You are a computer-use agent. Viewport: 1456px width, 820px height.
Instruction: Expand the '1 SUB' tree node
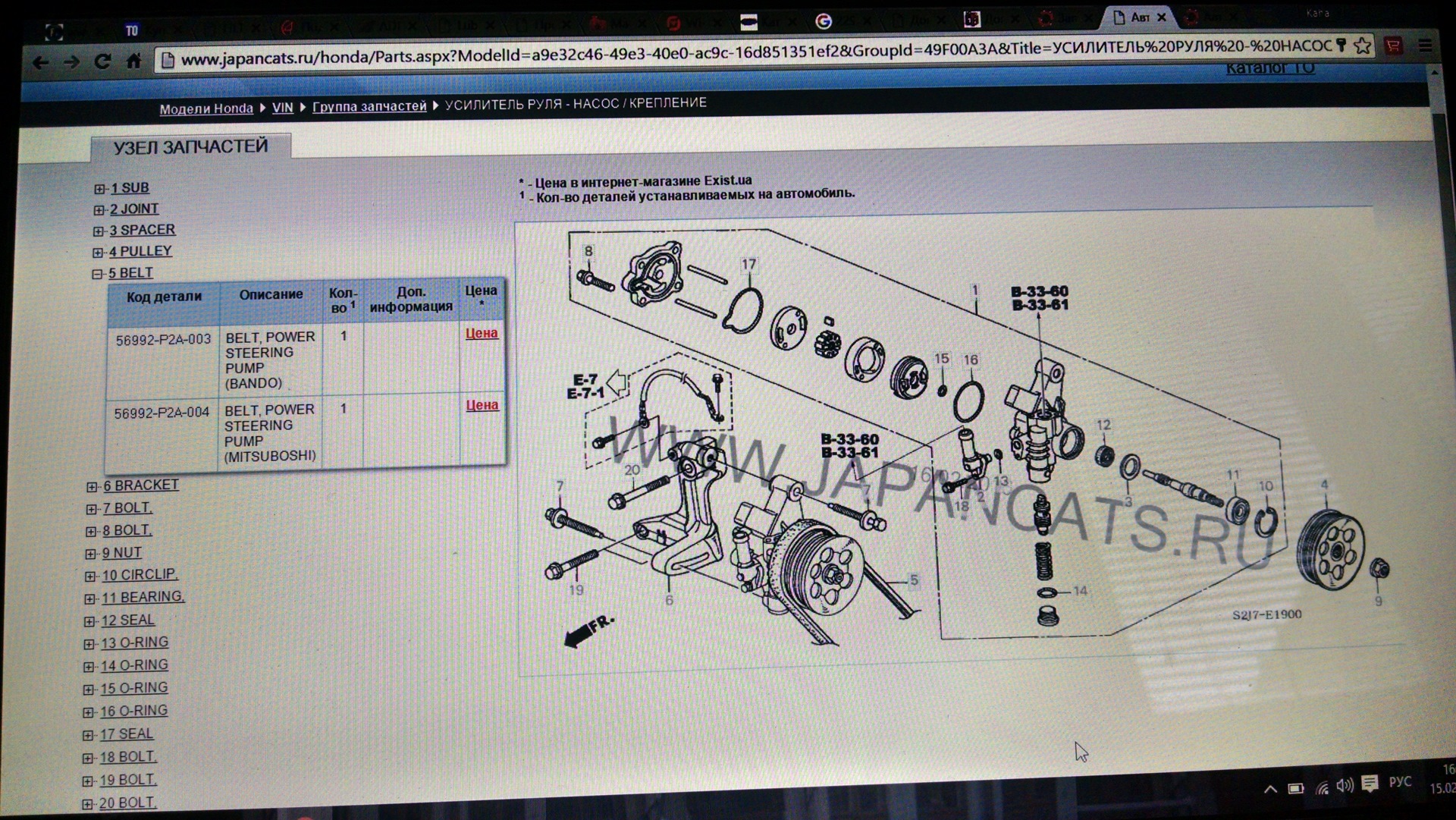[x=99, y=188]
